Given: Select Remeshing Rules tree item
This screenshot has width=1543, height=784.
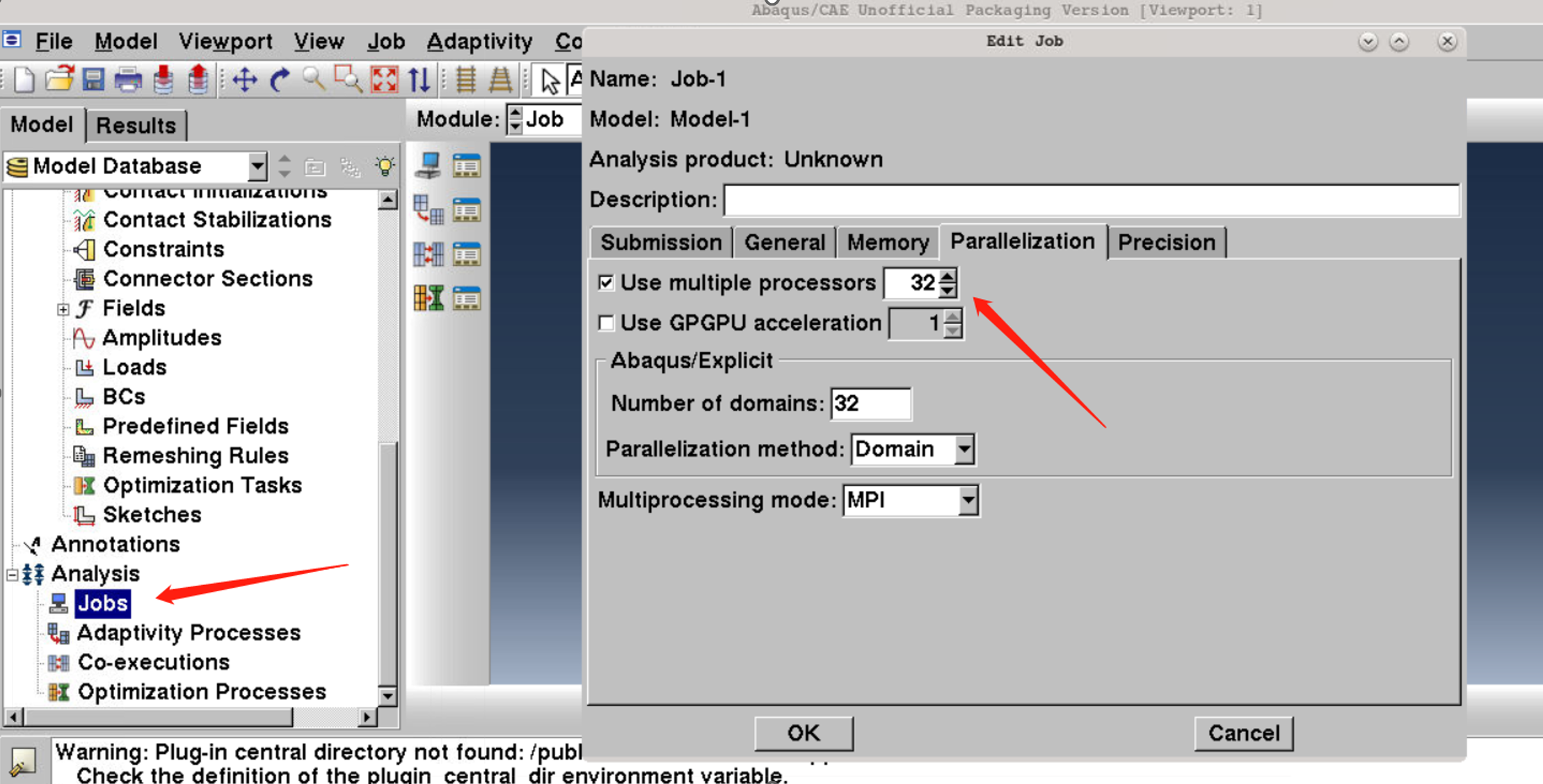Looking at the screenshot, I should pyautogui.click(x=195, y=456).
